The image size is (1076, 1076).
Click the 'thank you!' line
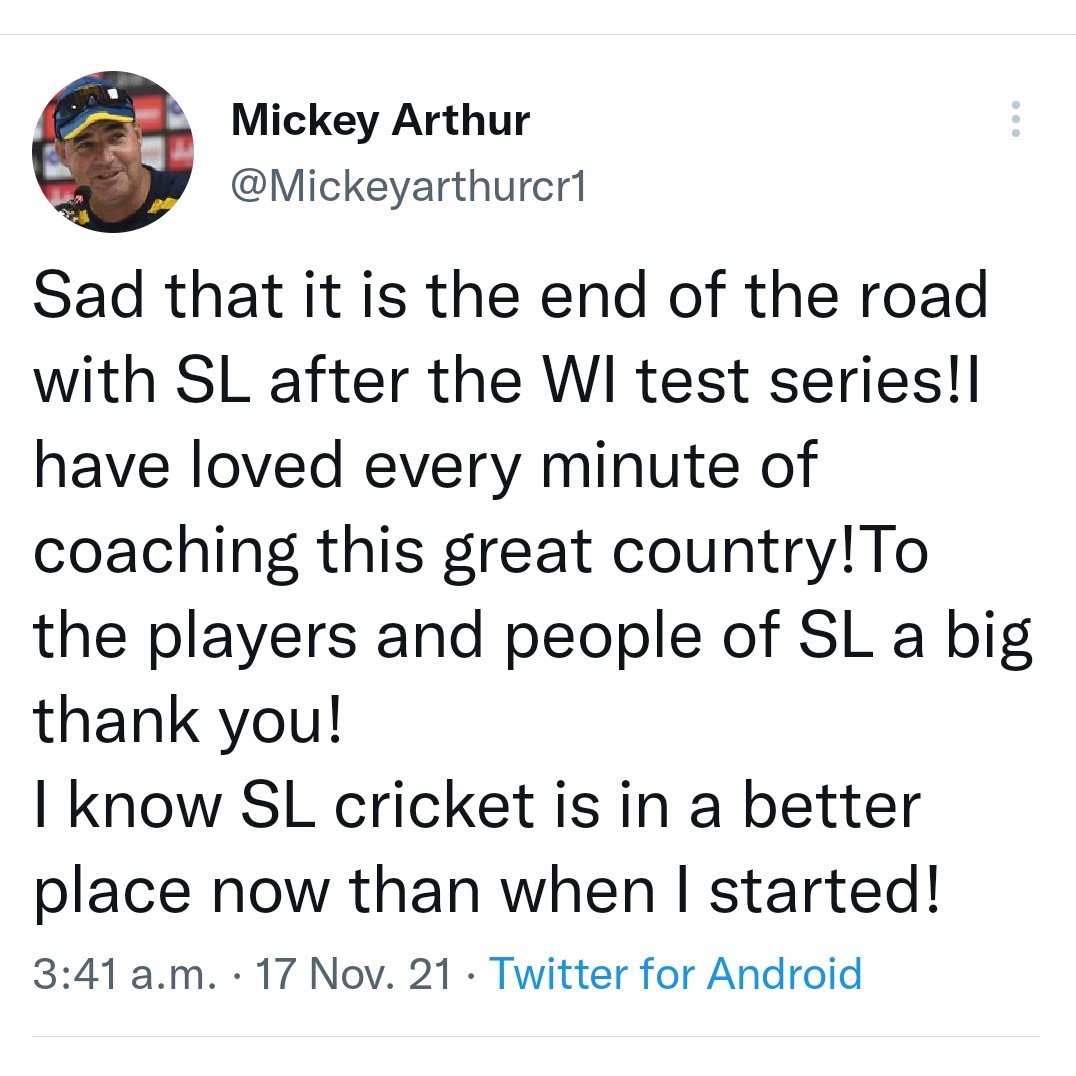pos(187,721)
